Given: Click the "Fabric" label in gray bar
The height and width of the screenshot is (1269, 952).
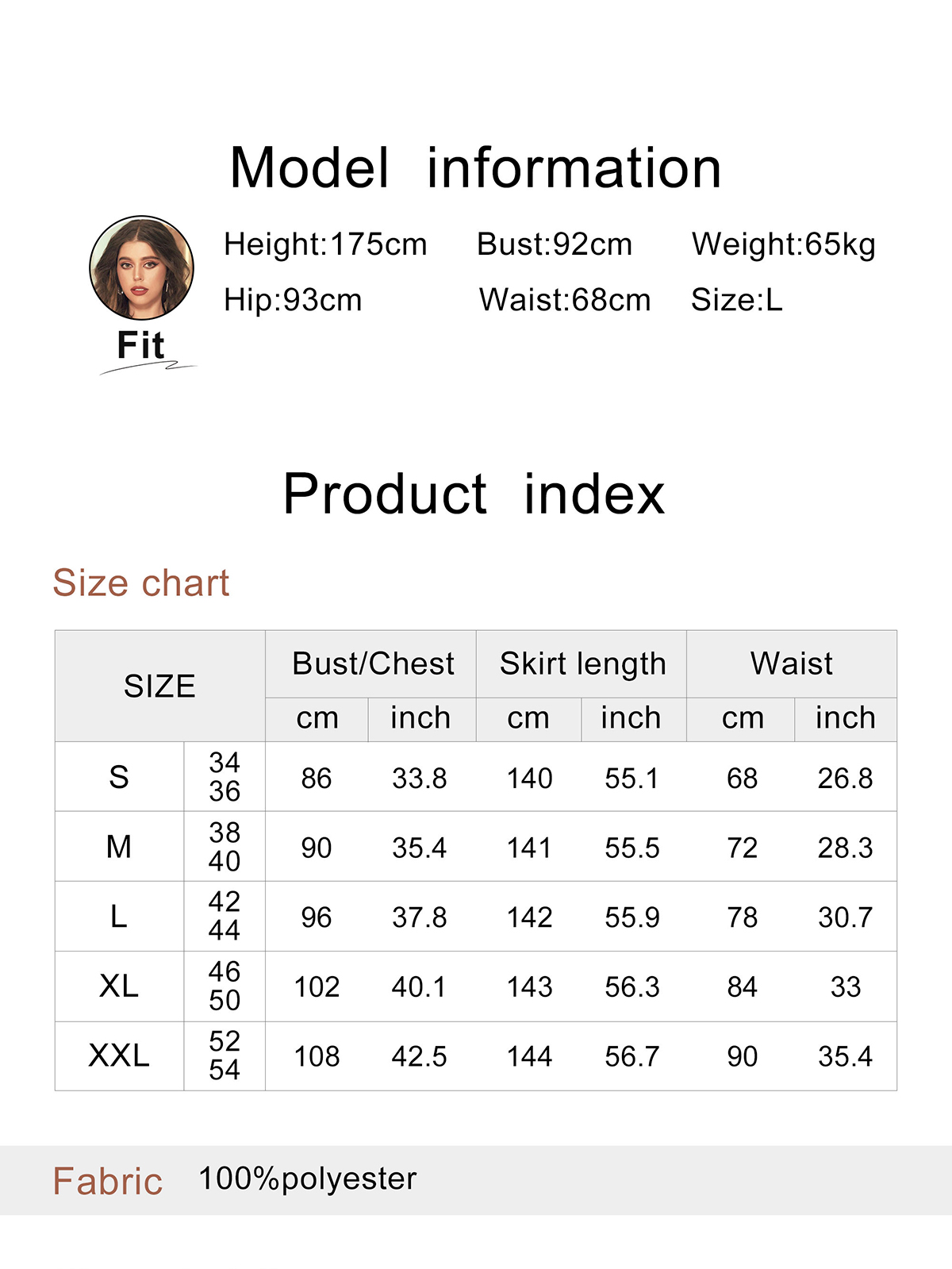Looking at the screenshot, I should pyautogui.click(x=108, y=1181).
